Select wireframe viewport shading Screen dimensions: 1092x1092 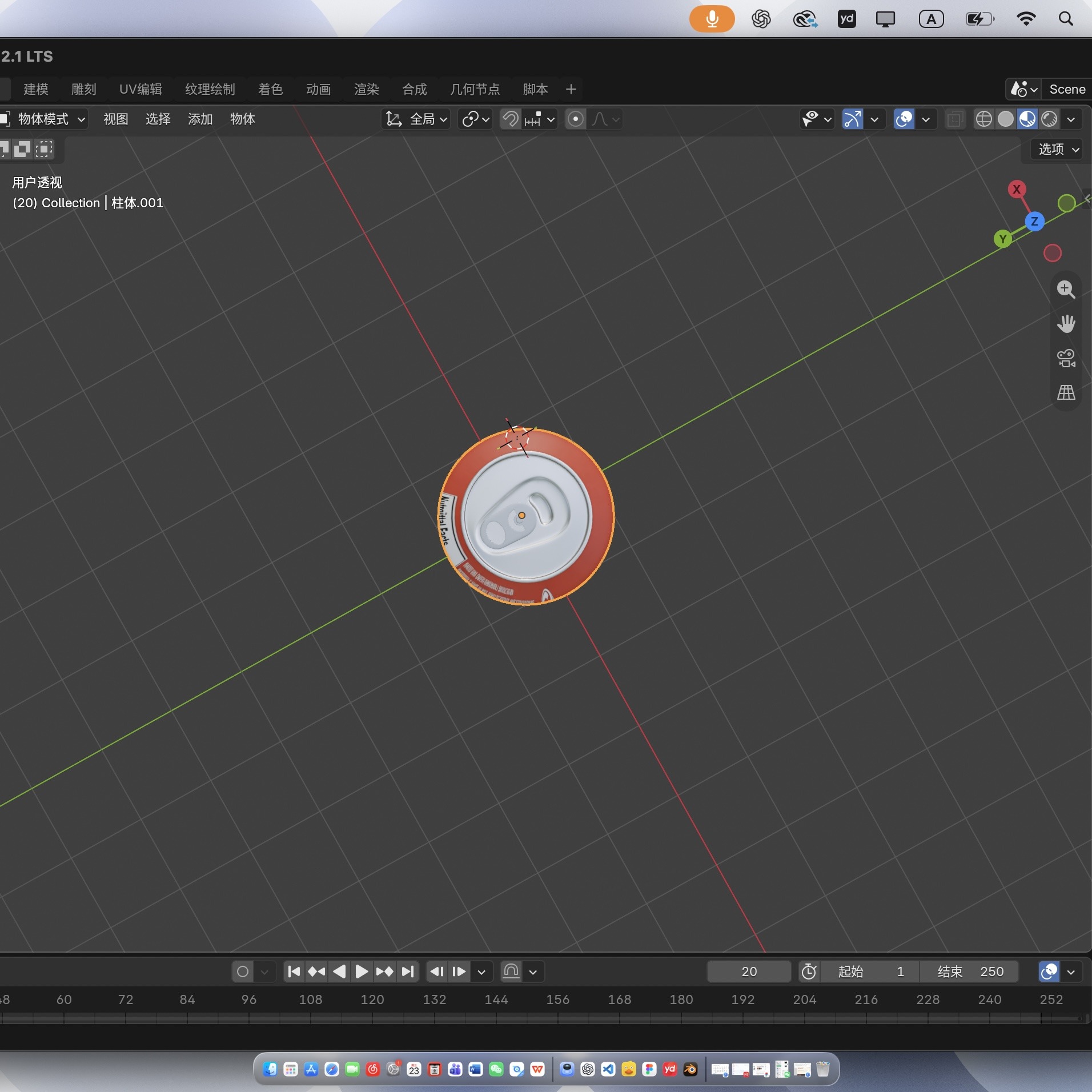(x=983, y=119)
